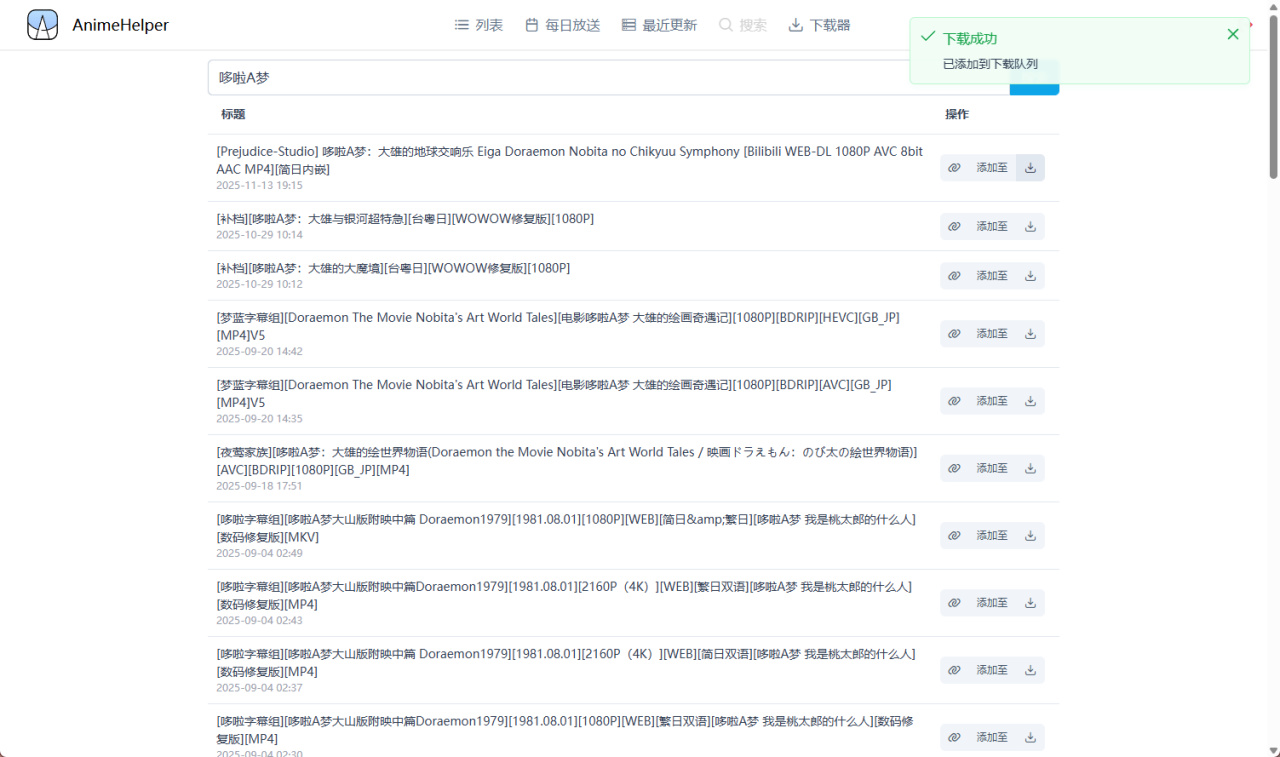Click 添加至 for 夜莺家族 绘世界物语

click(x=992, y=468)
